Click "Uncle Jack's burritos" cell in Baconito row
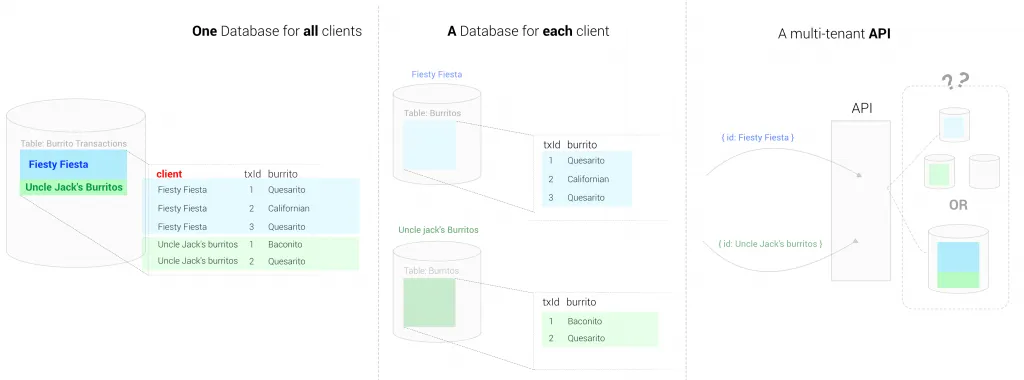 (x=197, y=244)
